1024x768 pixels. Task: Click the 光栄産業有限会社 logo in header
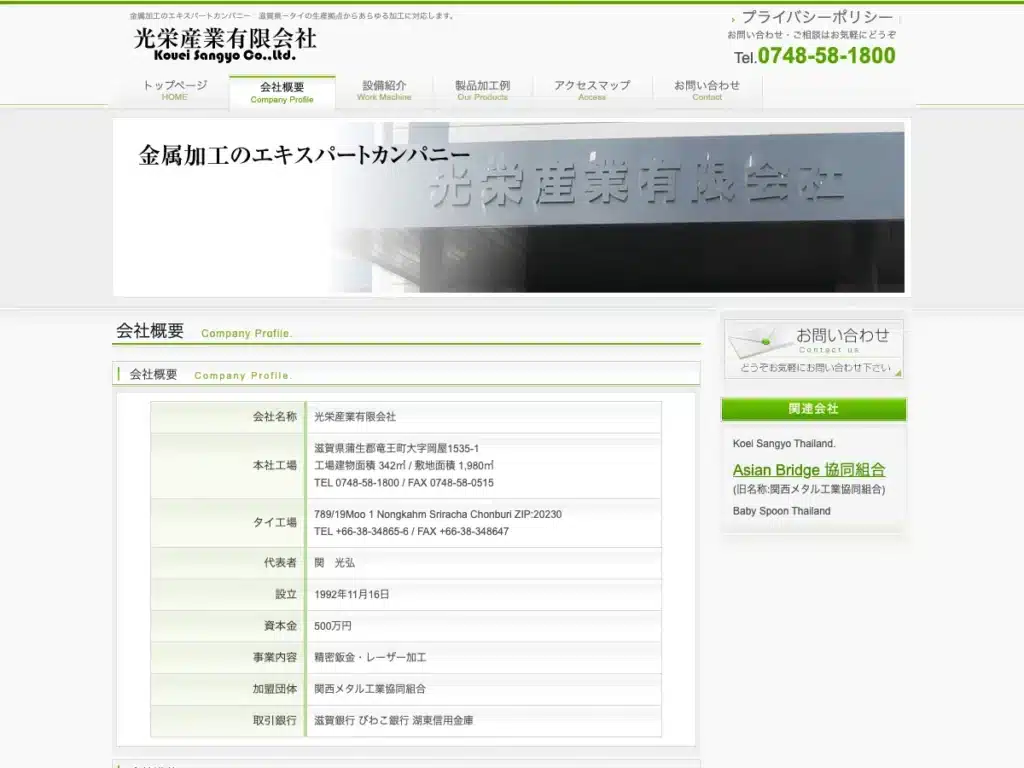225,44
